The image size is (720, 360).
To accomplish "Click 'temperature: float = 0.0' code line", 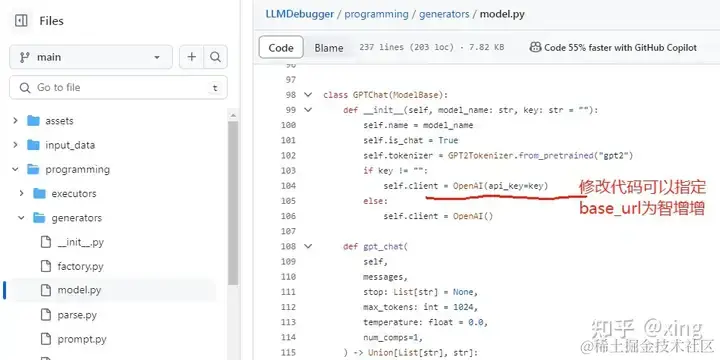I will [425, 322].
